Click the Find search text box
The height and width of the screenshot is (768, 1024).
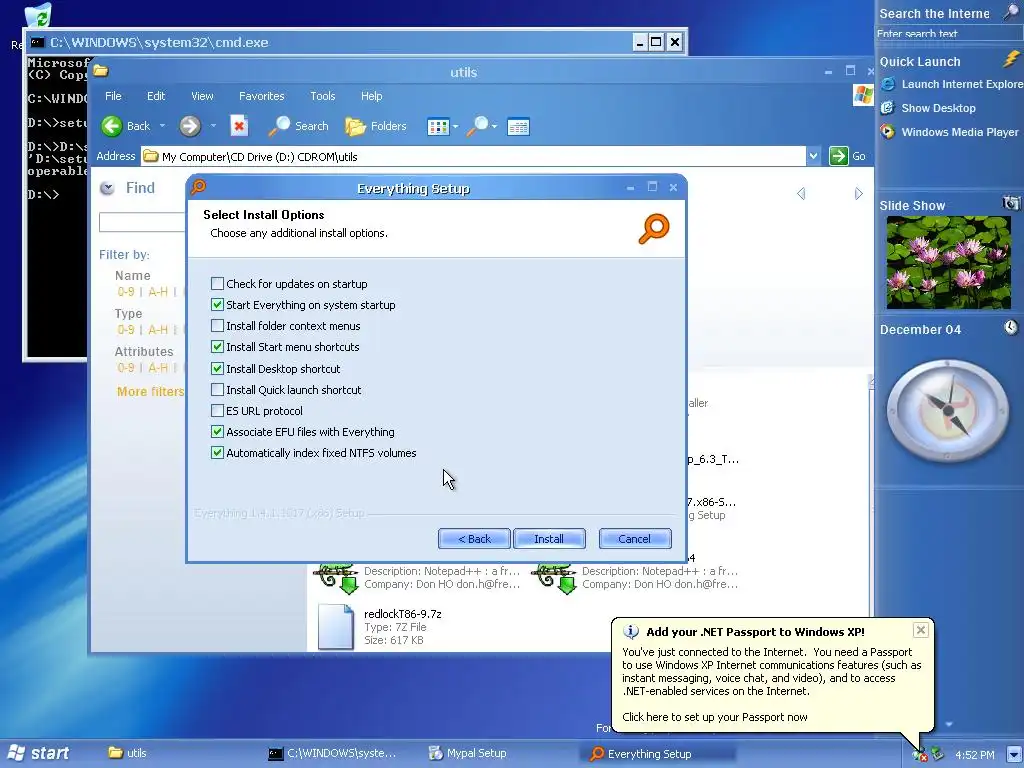pos(142,222)
